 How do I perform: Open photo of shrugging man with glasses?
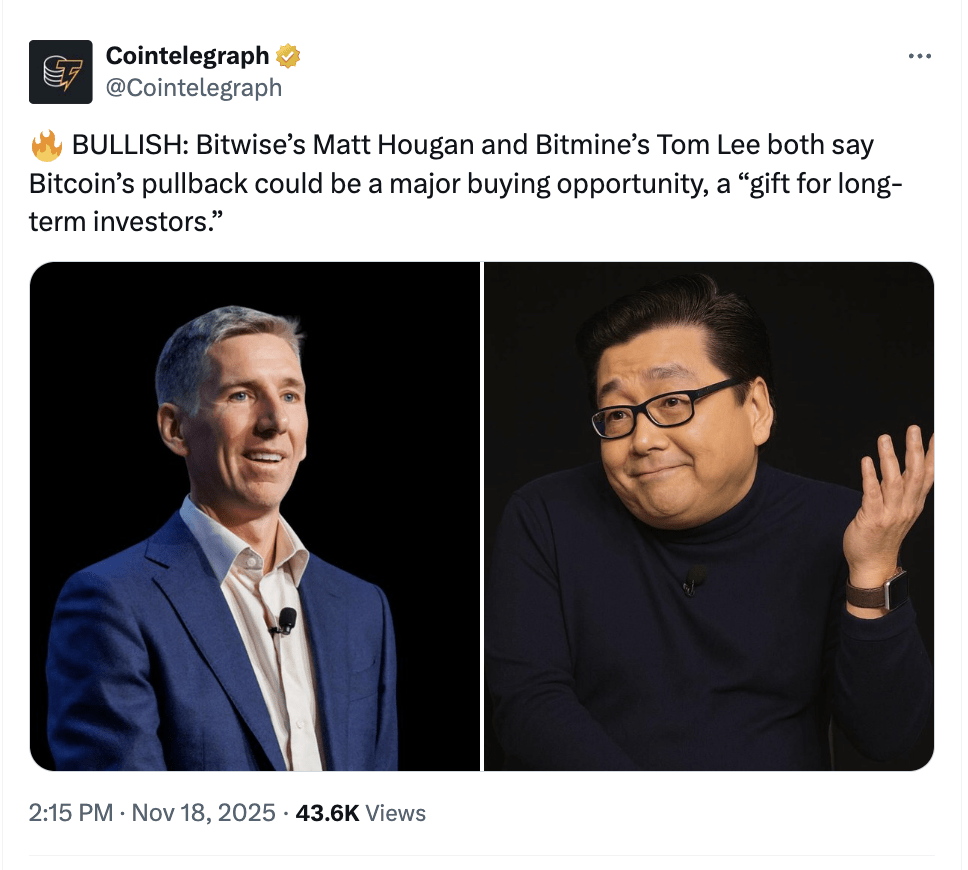709,516
